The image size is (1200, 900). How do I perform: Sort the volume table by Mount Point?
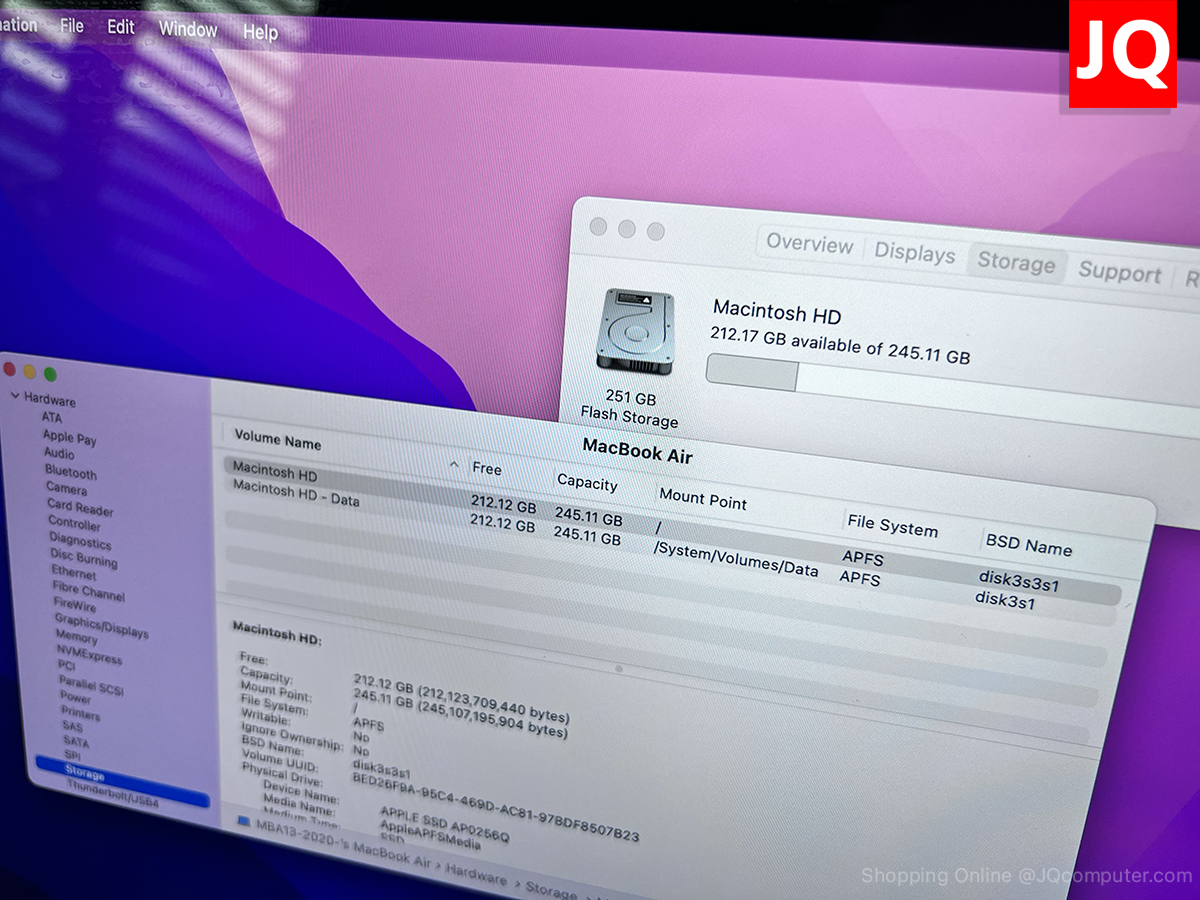[x=703, y=498]
